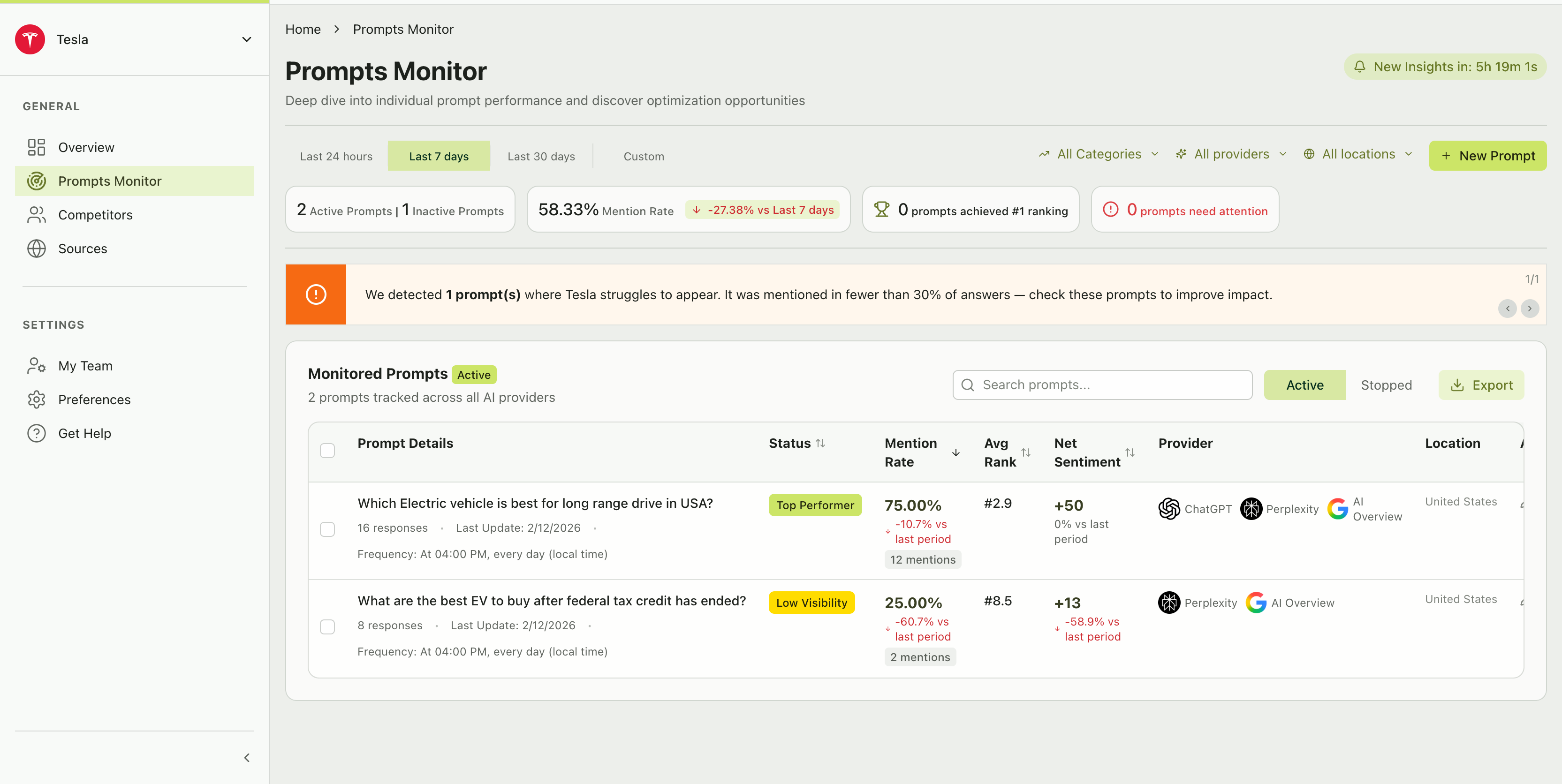1562x784 pixels.
Task: Click the New Insights bell icon
Action: point(1360,67)
